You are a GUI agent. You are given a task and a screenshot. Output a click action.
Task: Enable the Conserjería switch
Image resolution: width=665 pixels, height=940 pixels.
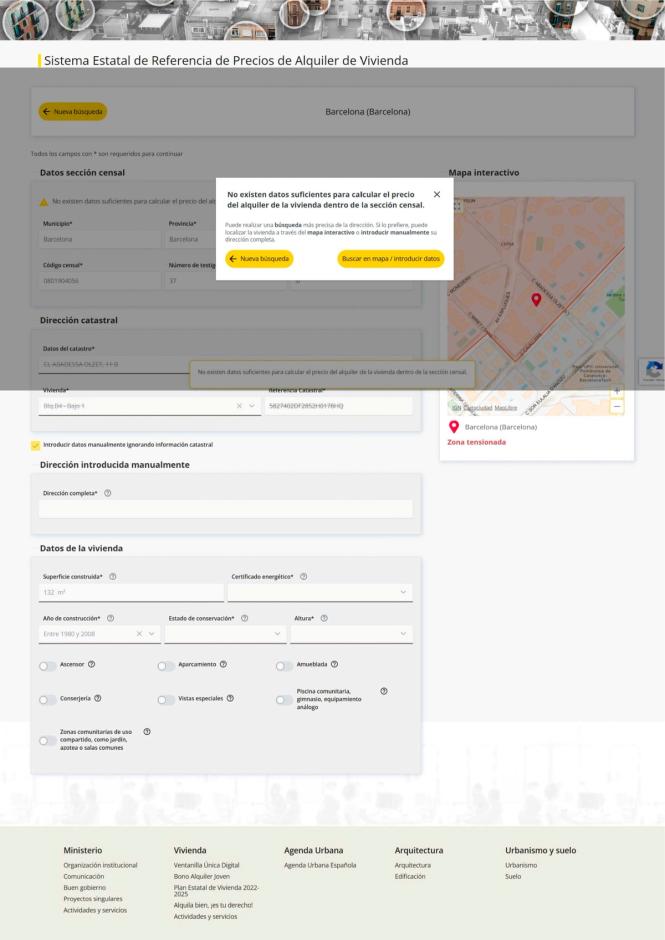pyautogui.click(x=47, y=700)
